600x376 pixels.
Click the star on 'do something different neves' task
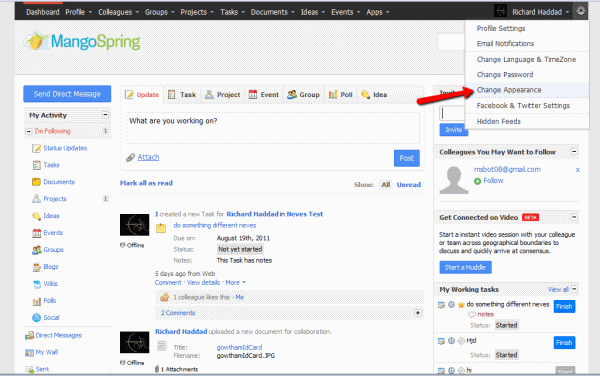[x=461, y=305]
